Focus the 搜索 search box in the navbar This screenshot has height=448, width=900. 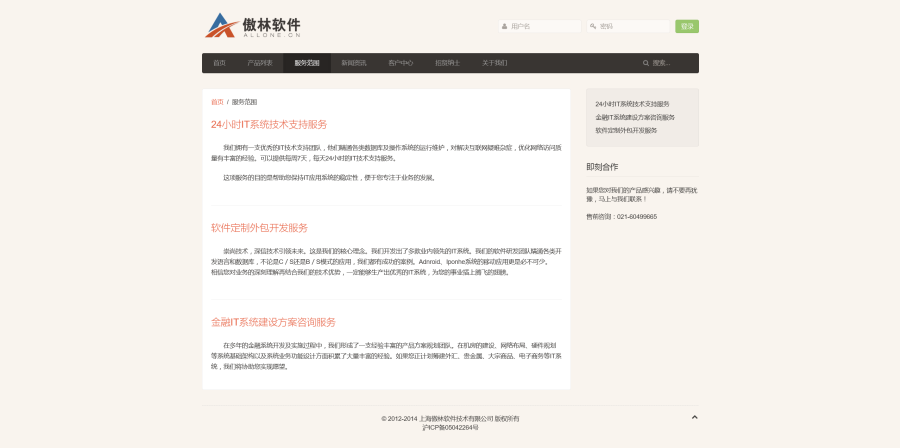pos(668,63)
